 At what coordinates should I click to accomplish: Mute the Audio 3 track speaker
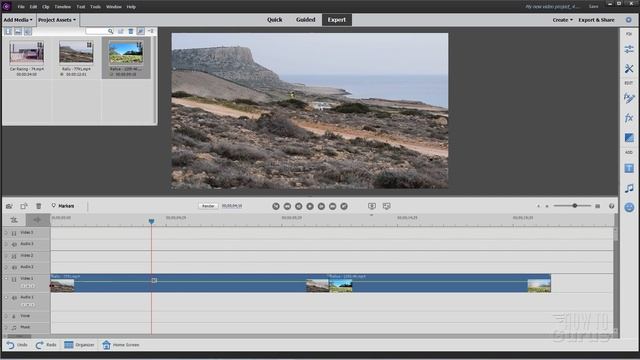point(14,244)
